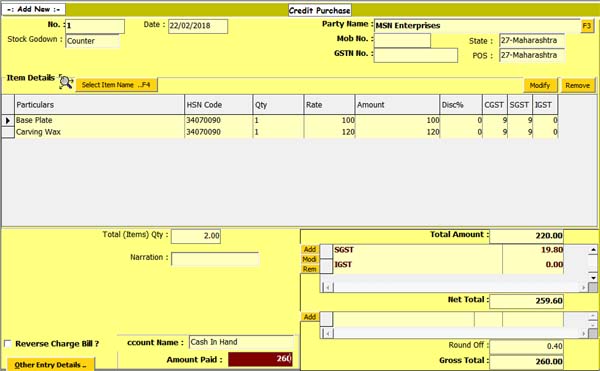
Task: Click the State field 27-Maharashtra
Action: click(x=532, y=41)
